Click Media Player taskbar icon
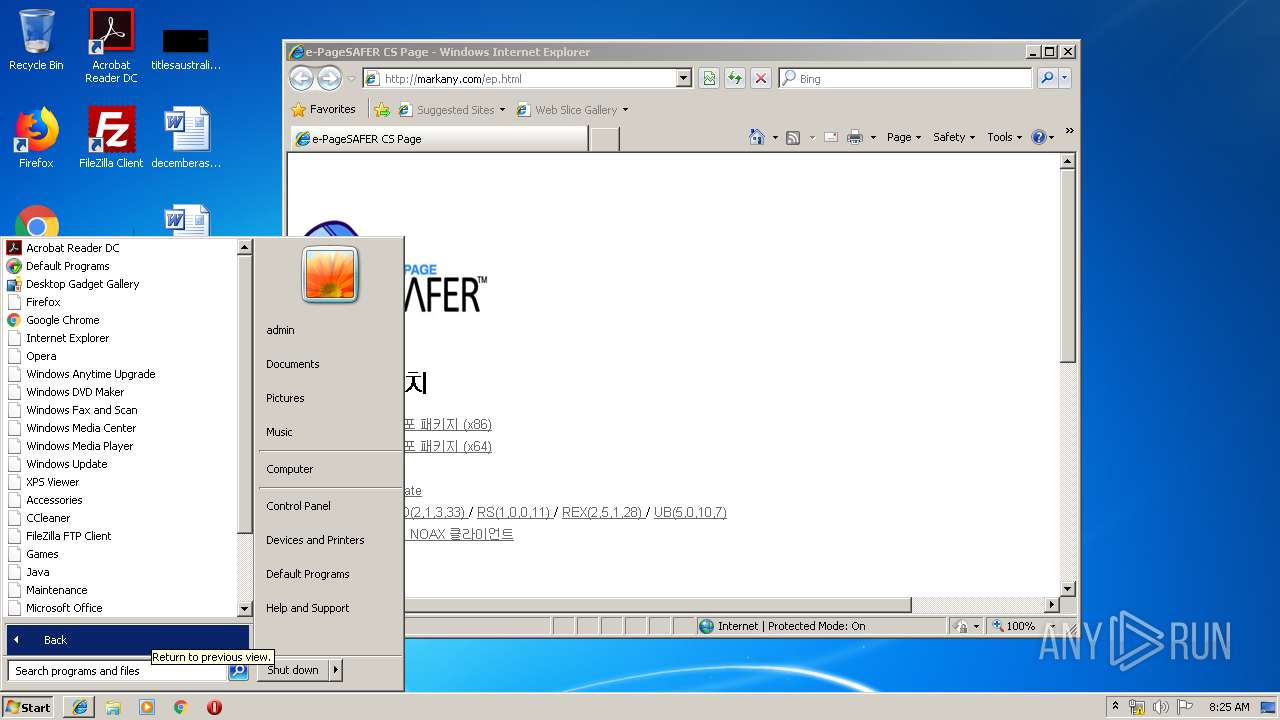1280x720 pixels. coord(147,707)
